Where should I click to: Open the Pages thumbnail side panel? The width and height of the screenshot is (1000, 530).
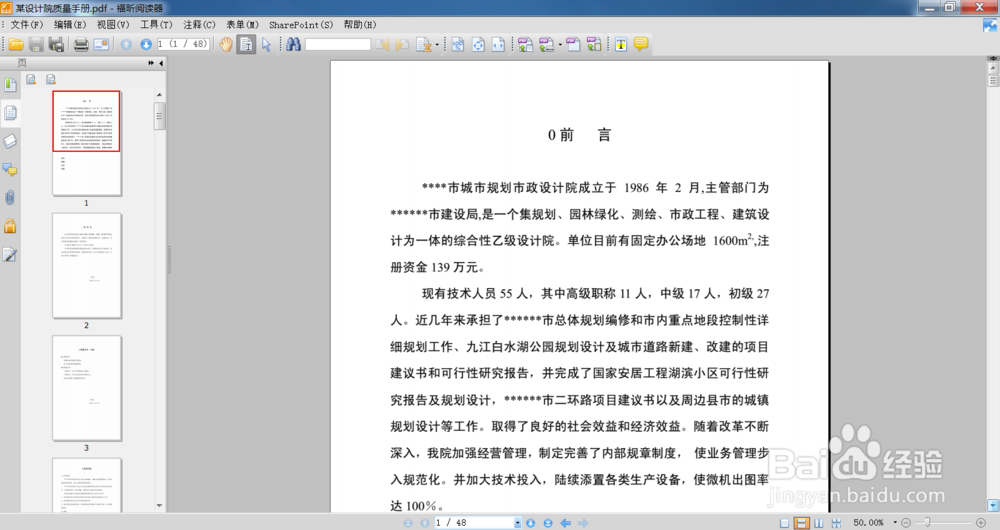point(10,113)
